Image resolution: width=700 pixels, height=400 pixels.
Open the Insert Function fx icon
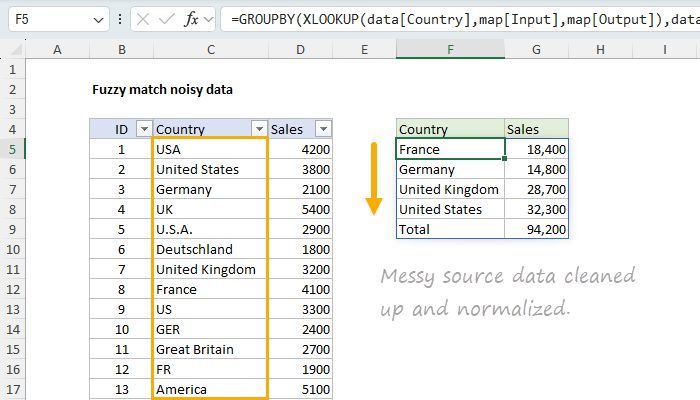coord(192,19)
